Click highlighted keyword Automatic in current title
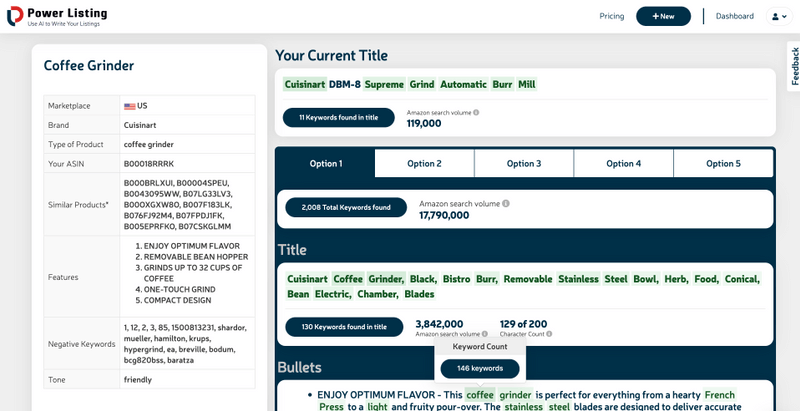Image resolution: width=800 pixels, height=411 pixels. (463, 84)
